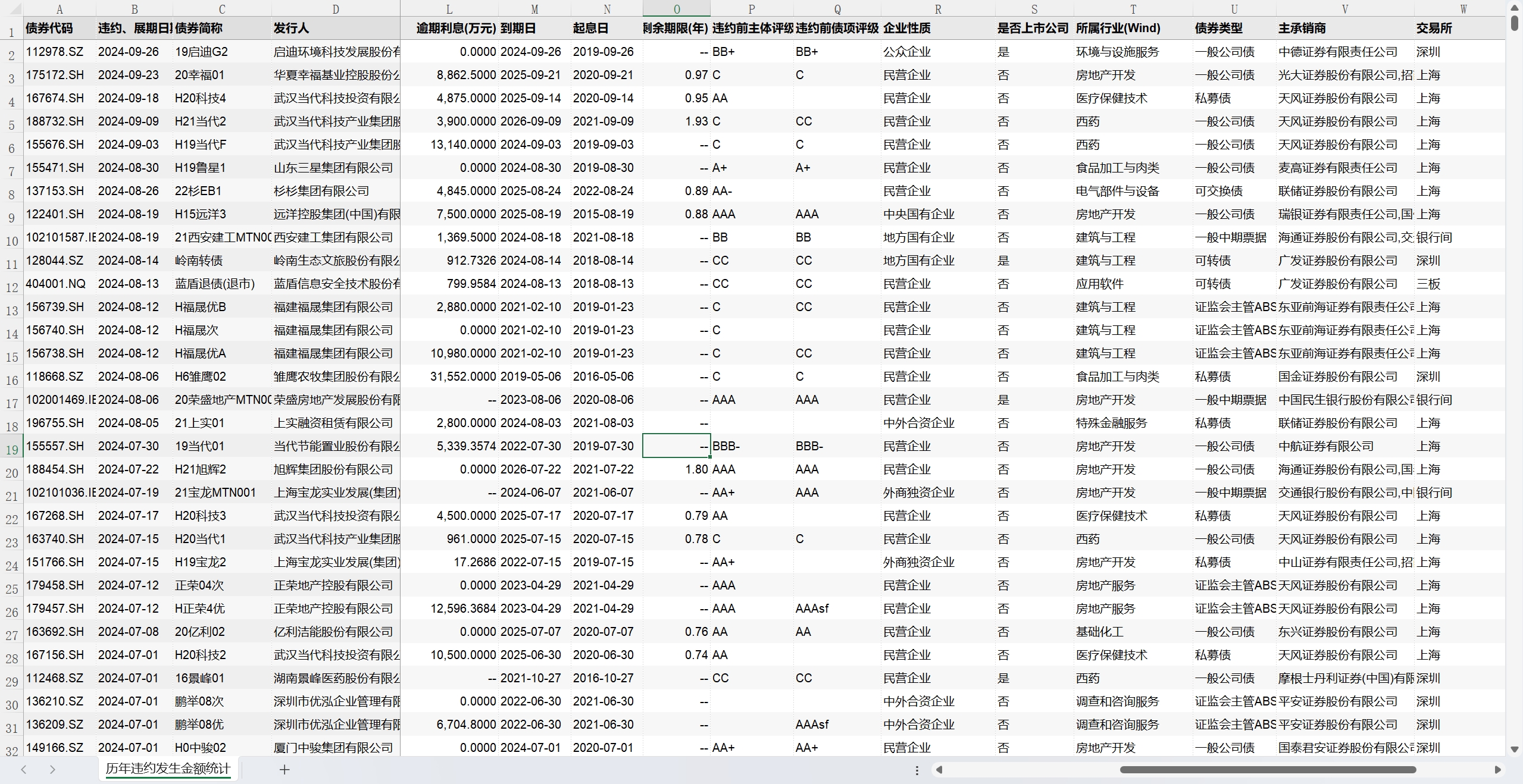1523x784 pixels.
Task: Click the three-dot handle beside horizontal scrollbar
Action: coord(917,770)
